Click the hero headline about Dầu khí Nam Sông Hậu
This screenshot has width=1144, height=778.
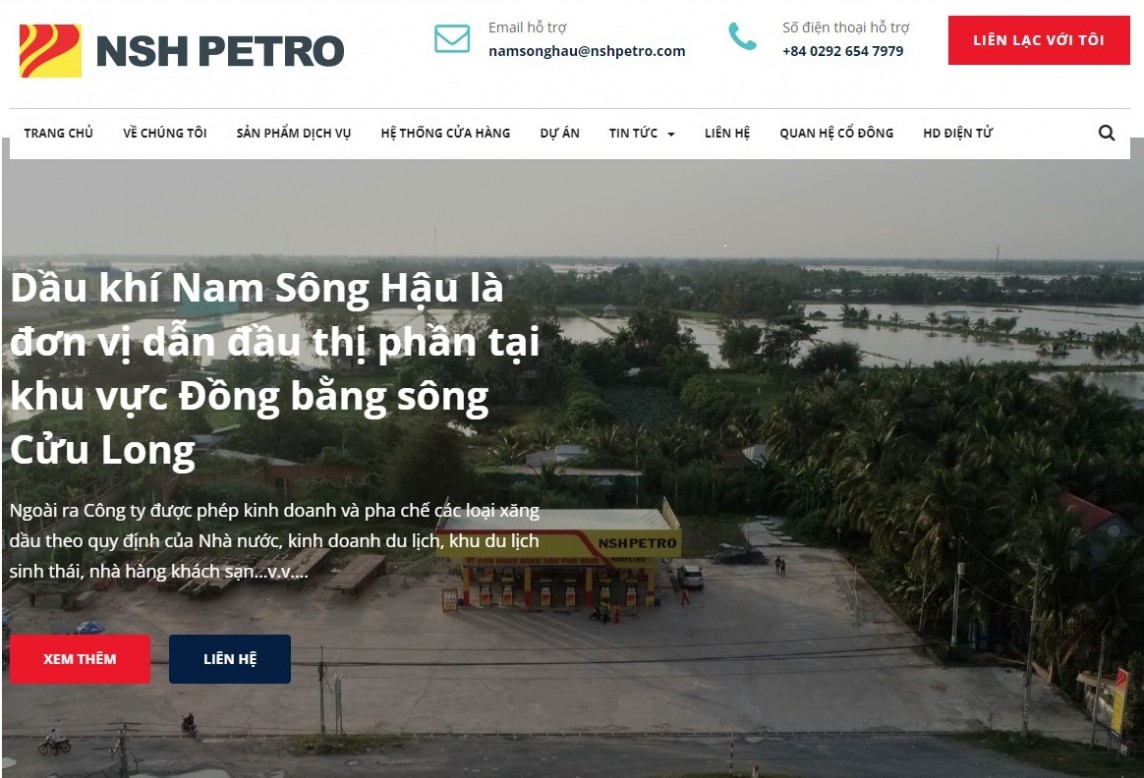[275, 369]
